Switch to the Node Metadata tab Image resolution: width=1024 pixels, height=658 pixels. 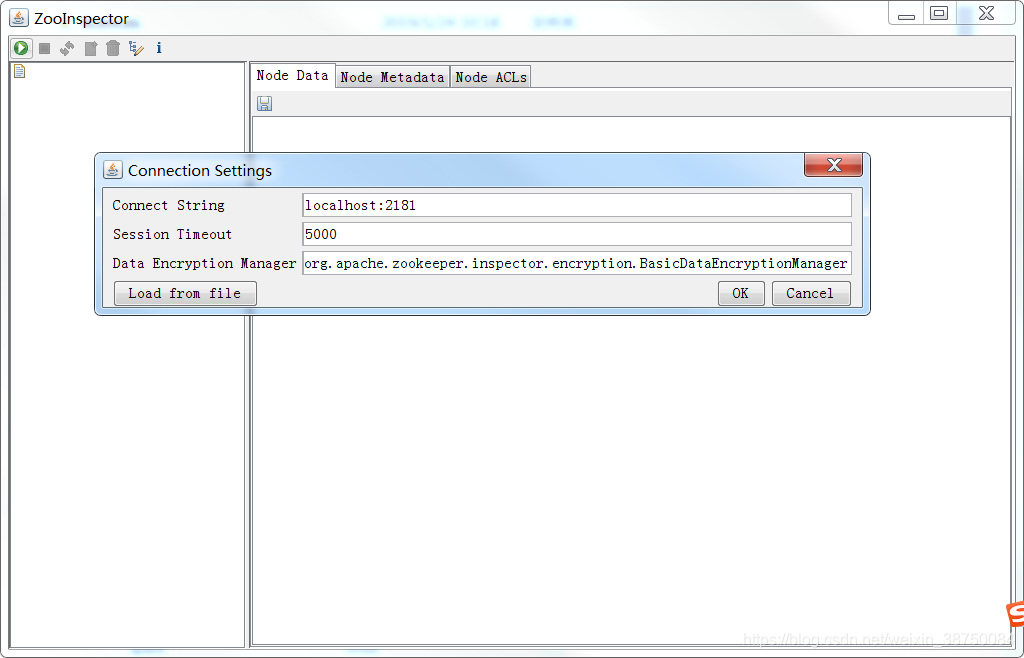392,77
